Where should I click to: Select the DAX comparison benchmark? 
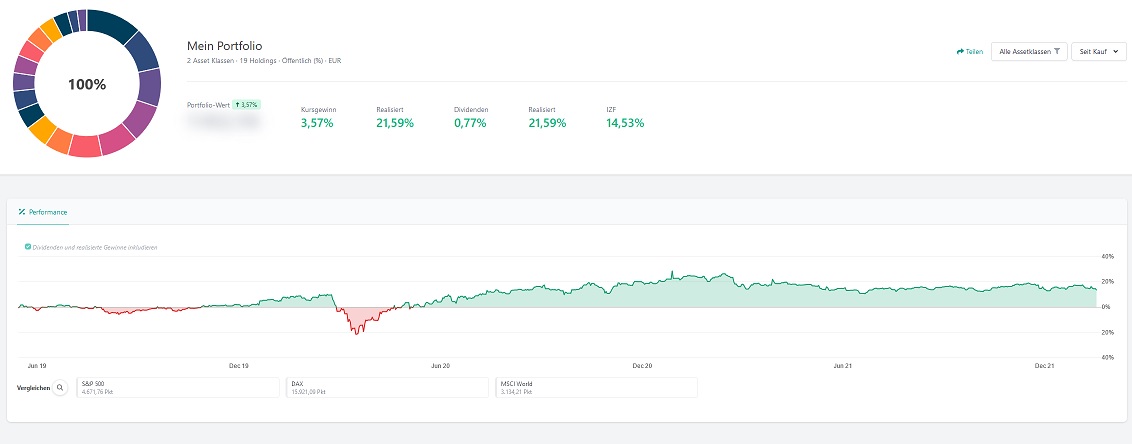click(x=386, y=387)
